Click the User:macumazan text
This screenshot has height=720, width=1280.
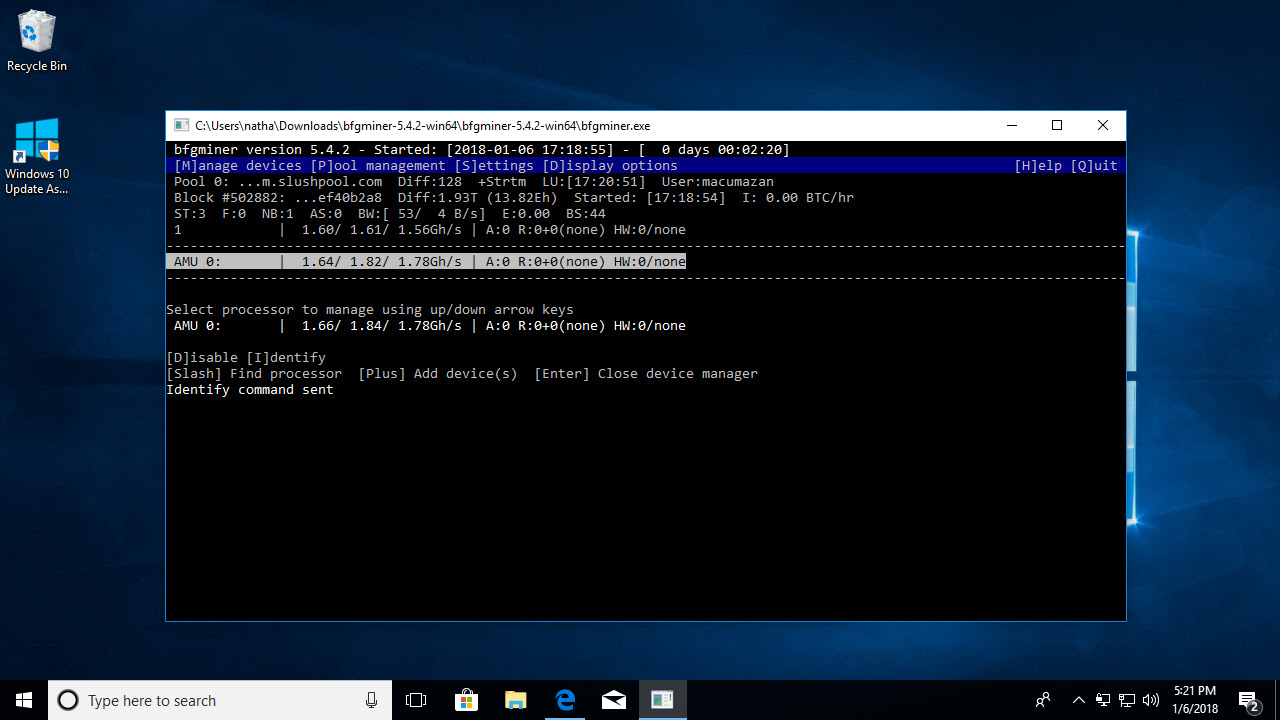click(x=718, y=182)
